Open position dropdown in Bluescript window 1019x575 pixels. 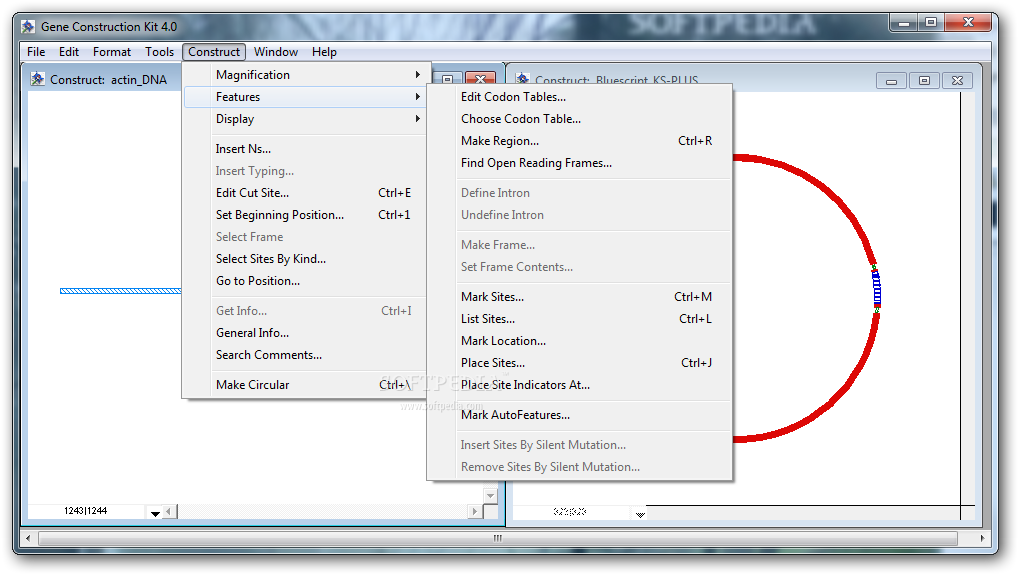coord(640,514)
